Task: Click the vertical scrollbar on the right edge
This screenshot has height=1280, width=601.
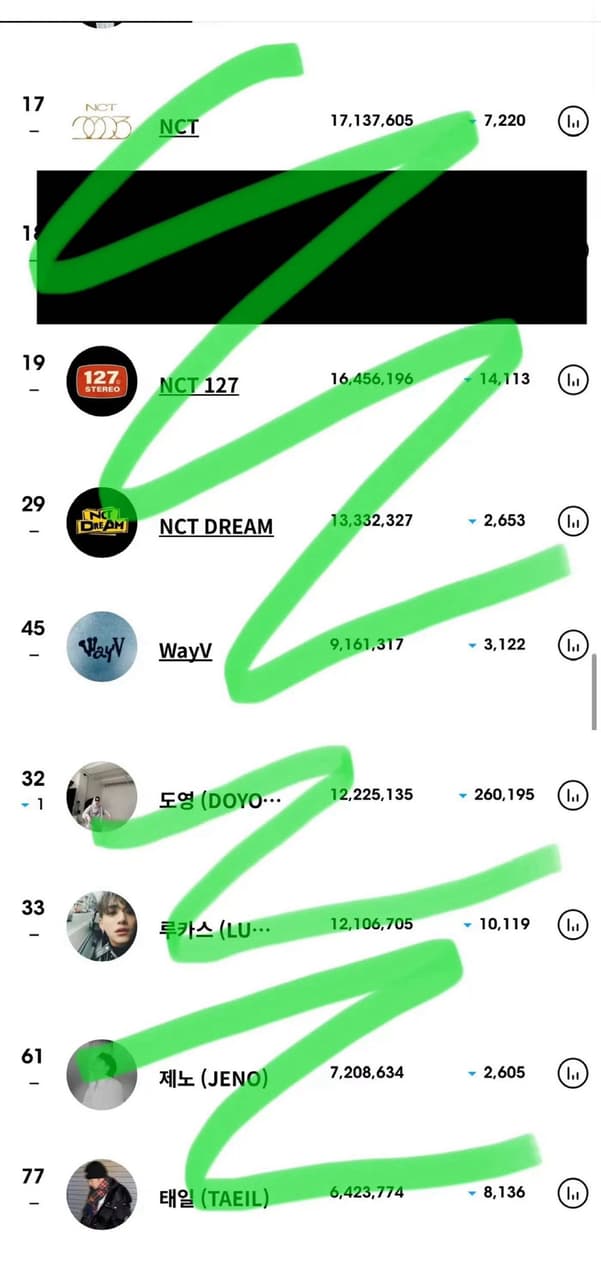Action: point(595,692)
